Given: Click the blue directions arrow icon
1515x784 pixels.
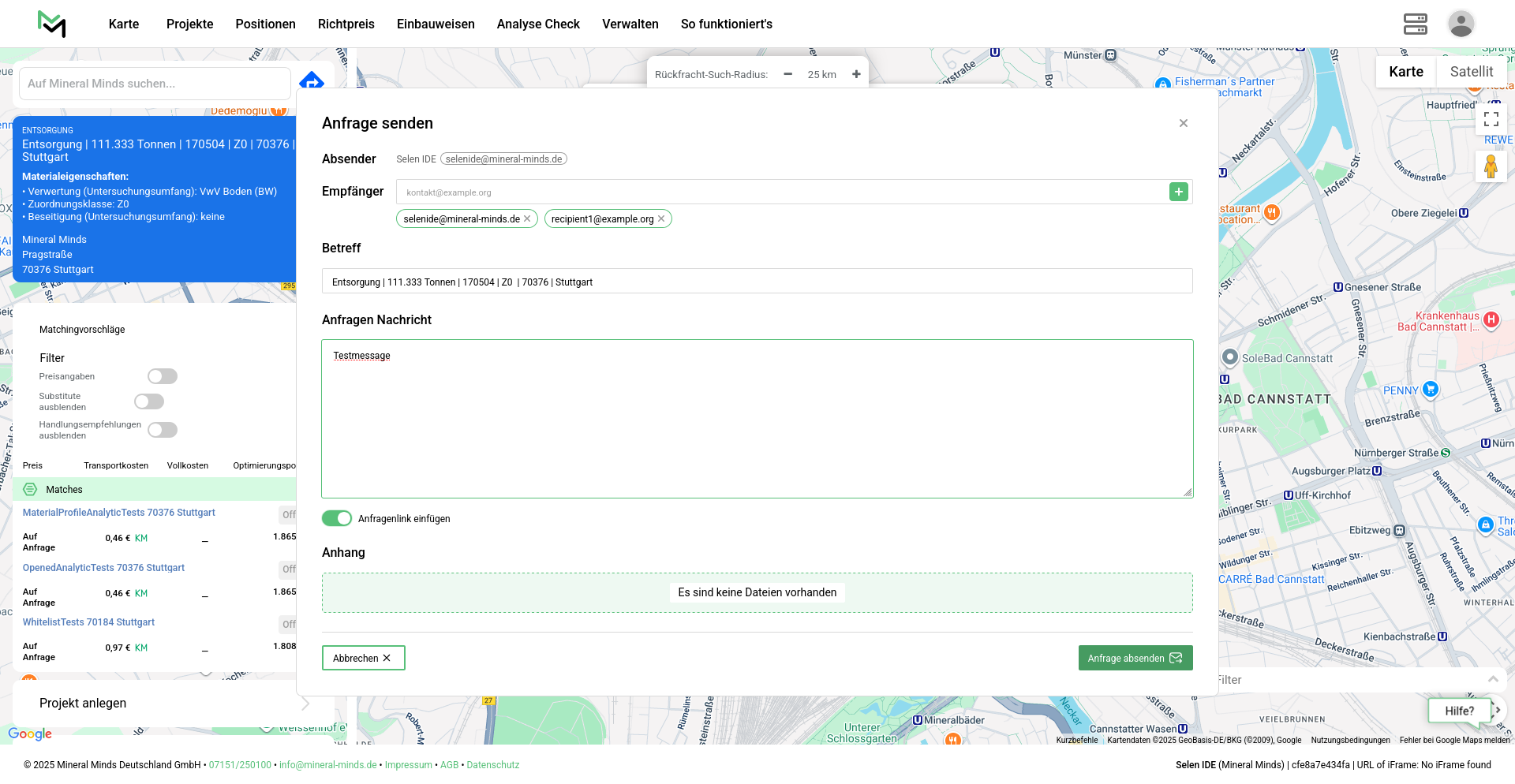Looking at the screenshot, I should [x=312, y=81].
